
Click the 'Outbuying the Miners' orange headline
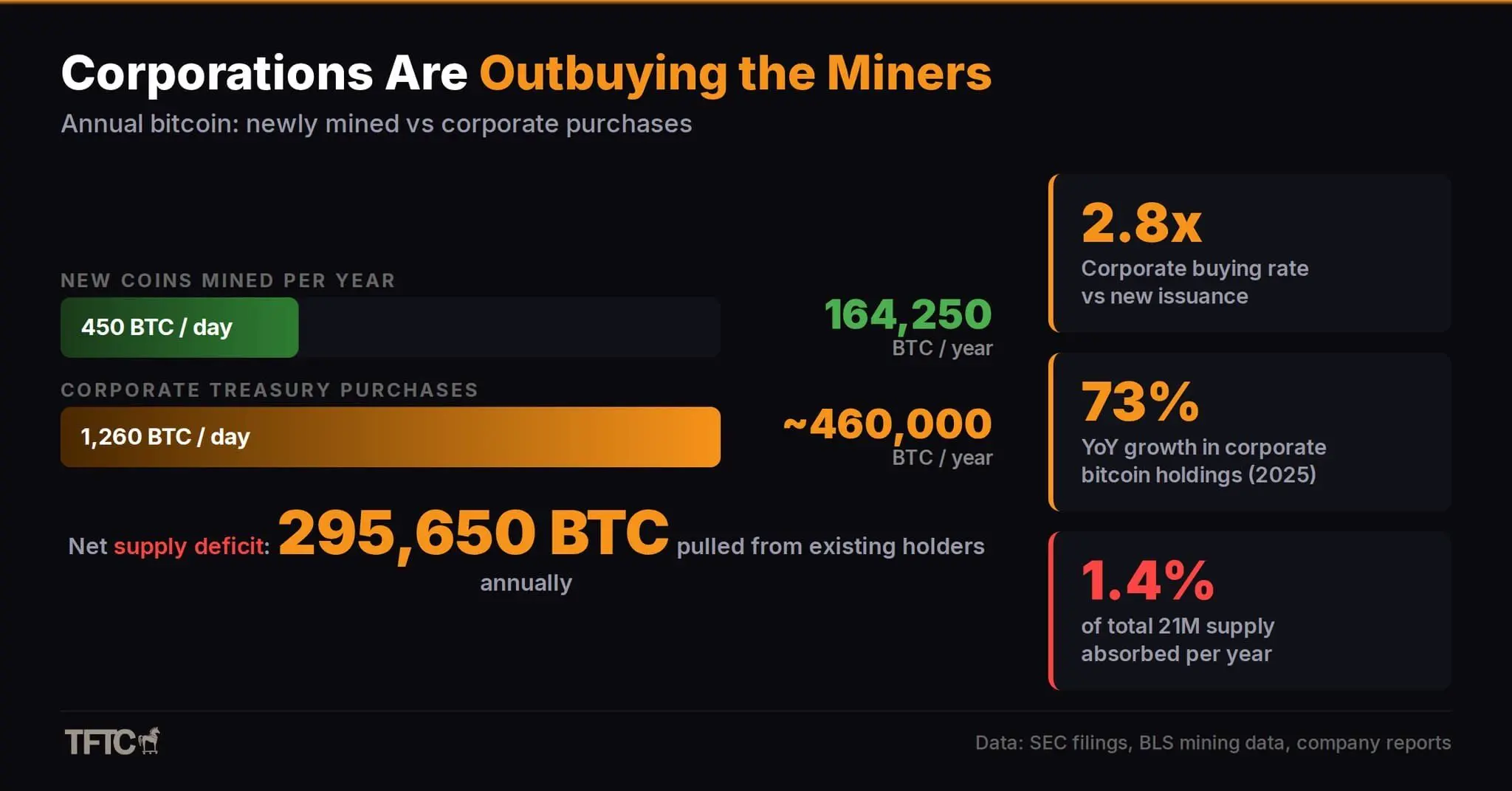735,74
